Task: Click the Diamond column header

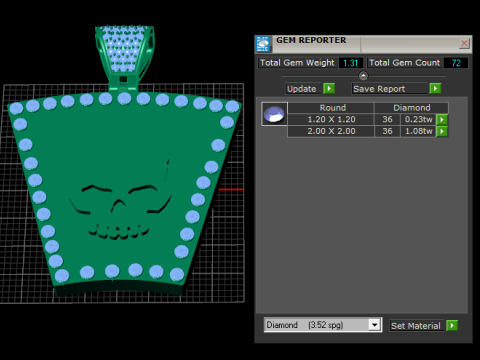Action: tap(411, 108)
